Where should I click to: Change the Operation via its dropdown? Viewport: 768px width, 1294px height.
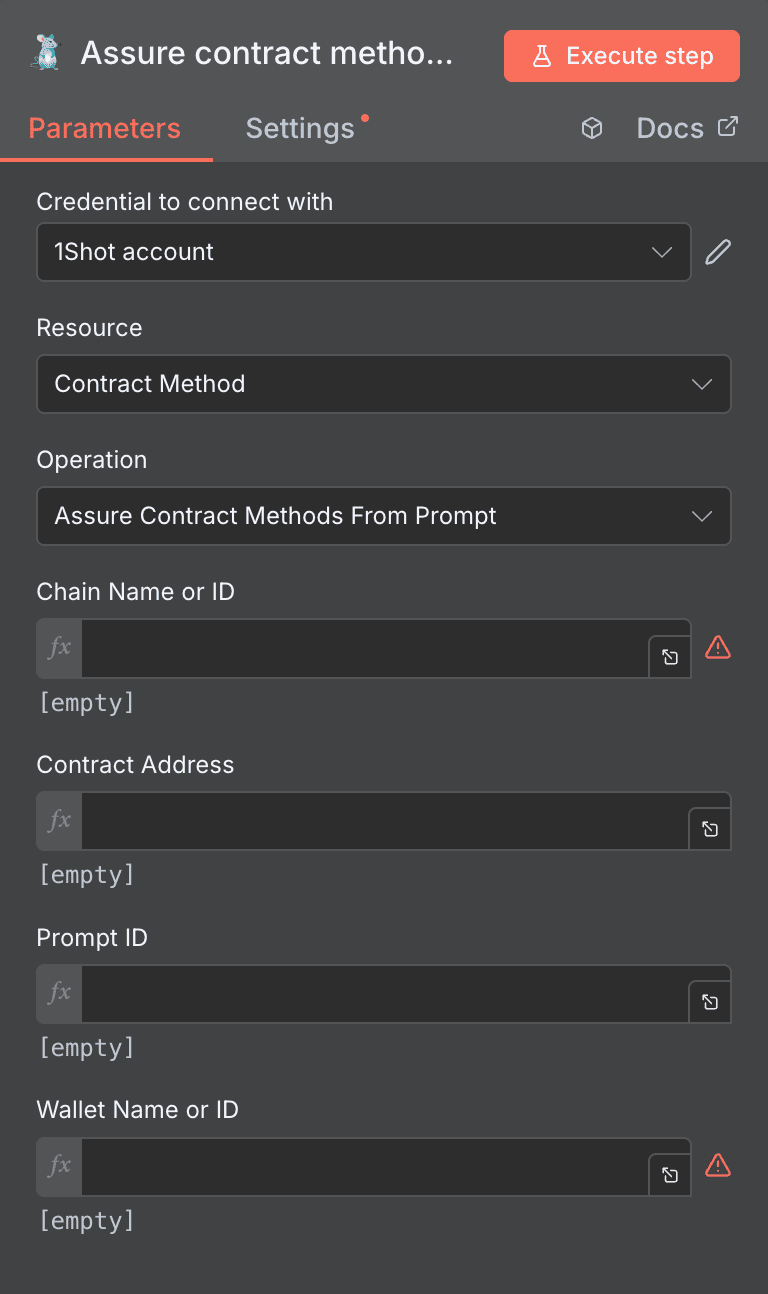point(384,516)
